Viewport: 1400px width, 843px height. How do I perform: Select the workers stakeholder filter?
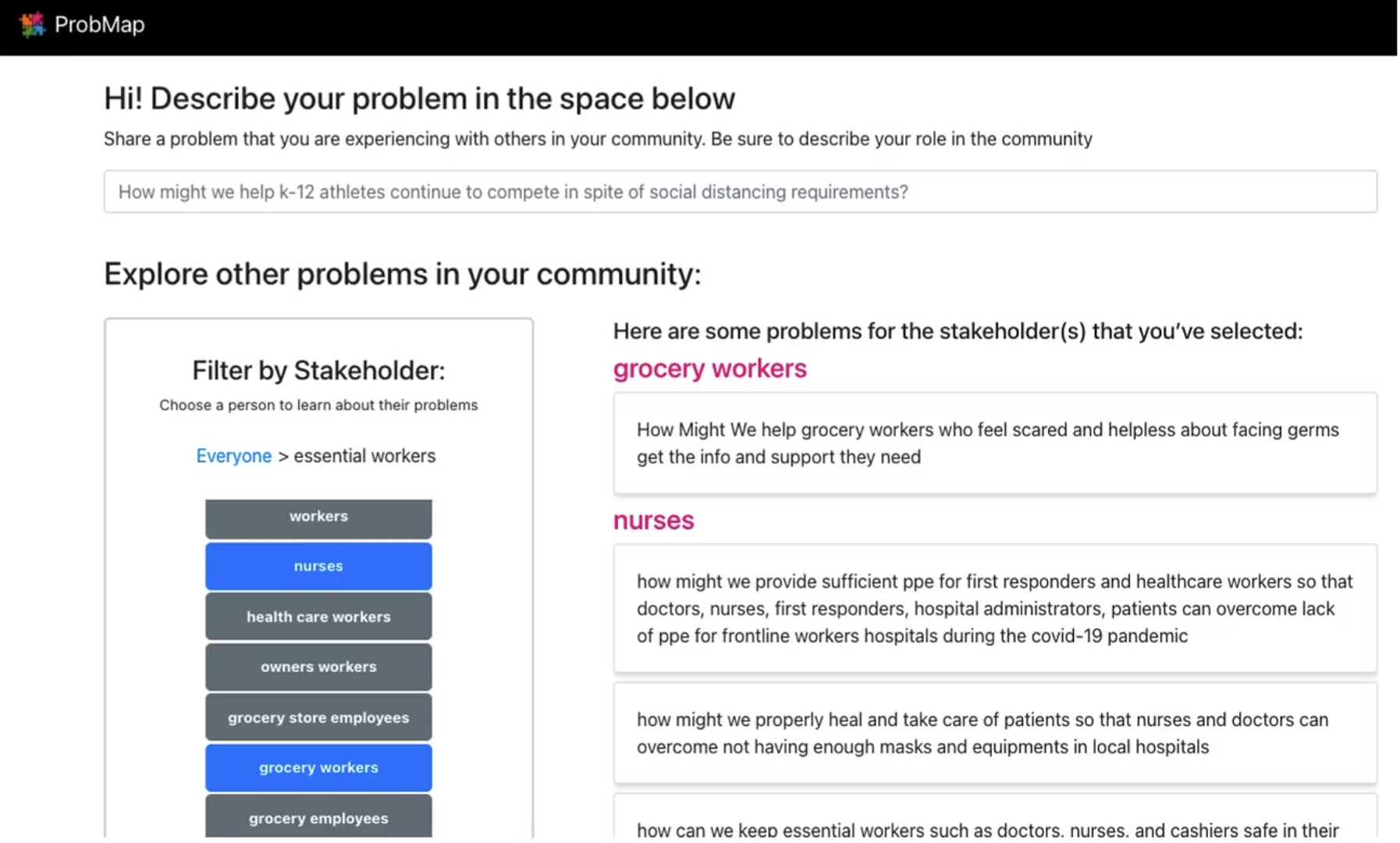tap(318, 518)
